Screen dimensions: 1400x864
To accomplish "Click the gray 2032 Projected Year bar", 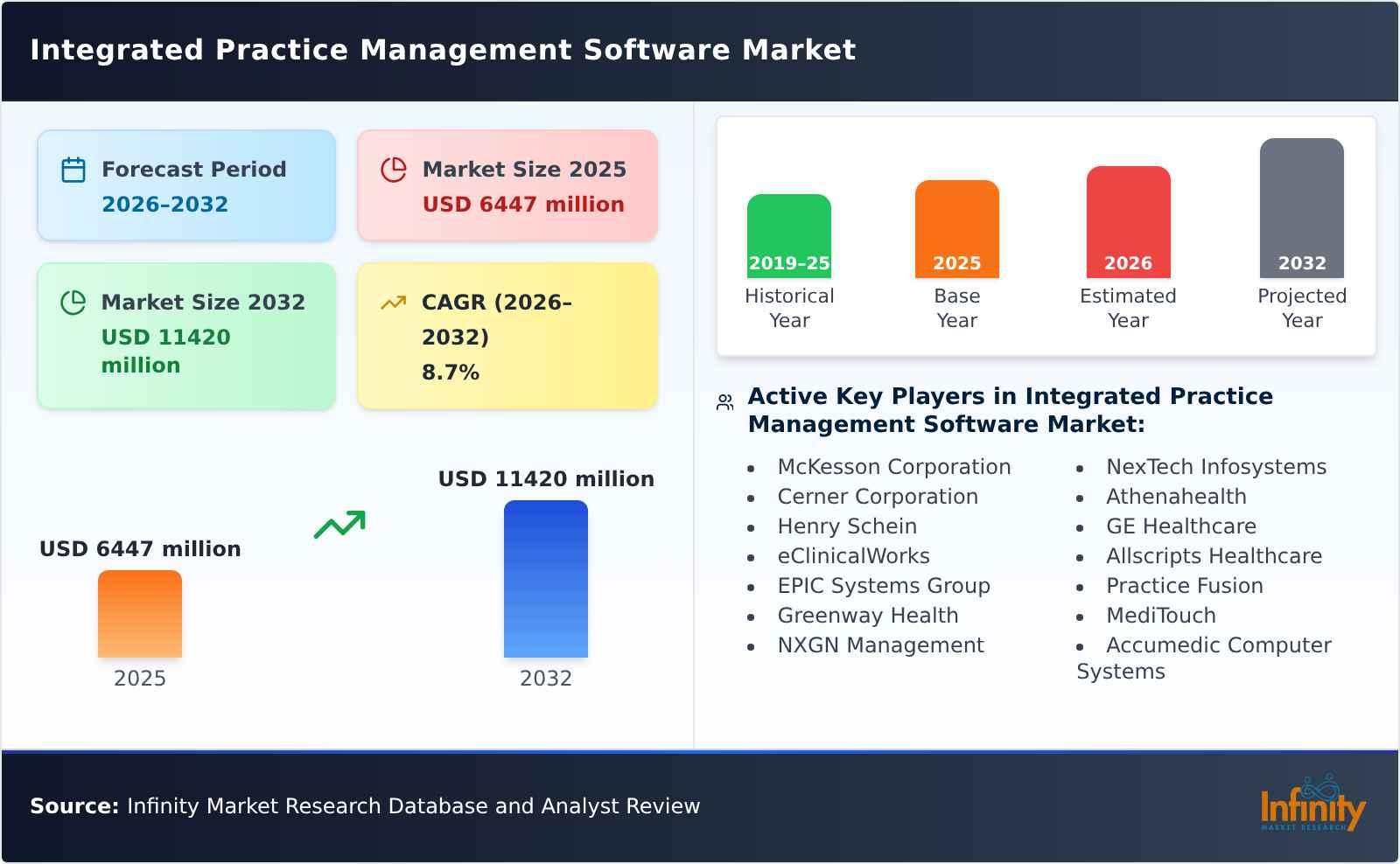I will (1302, 208).
